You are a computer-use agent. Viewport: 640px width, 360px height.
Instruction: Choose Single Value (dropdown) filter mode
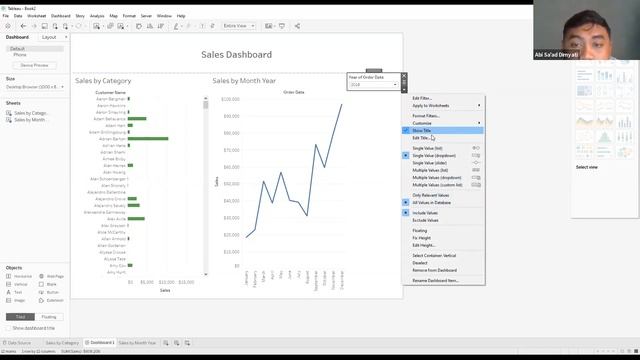click(443, 156)
